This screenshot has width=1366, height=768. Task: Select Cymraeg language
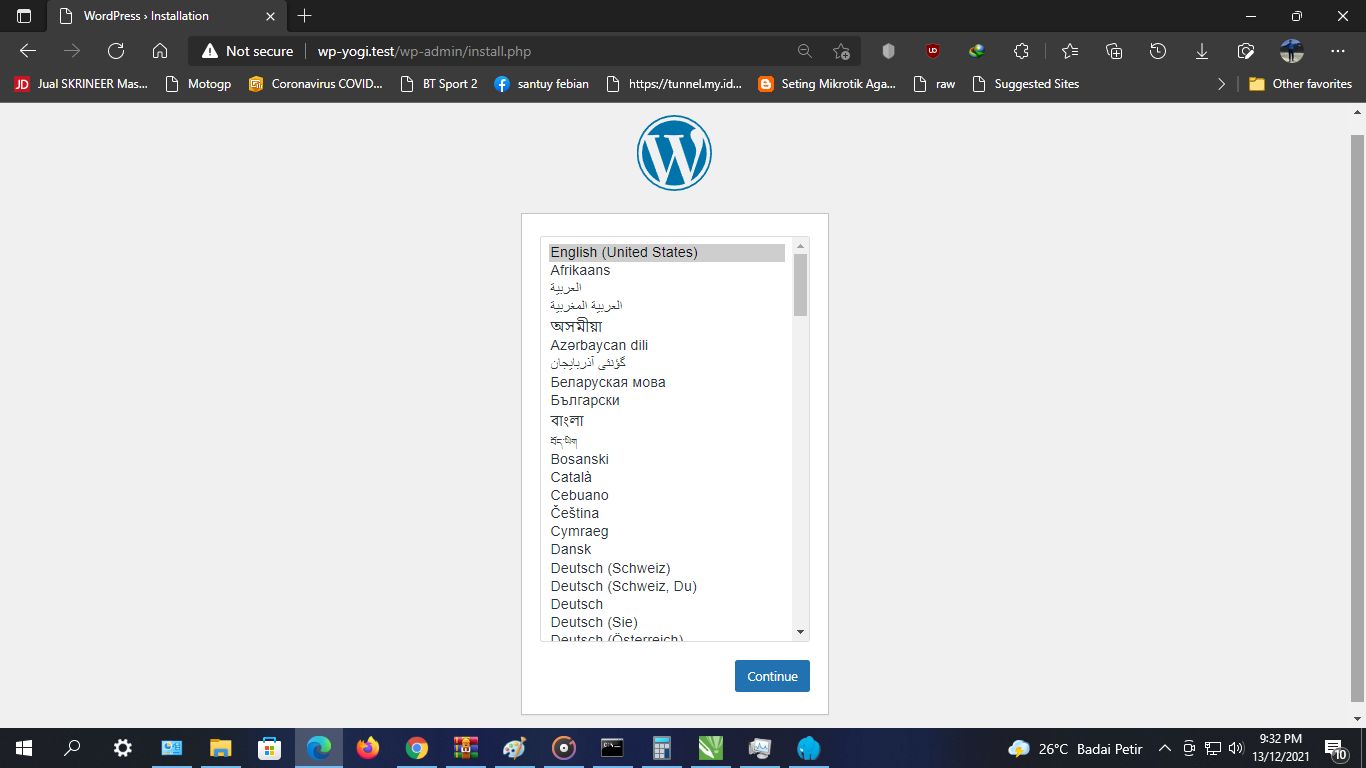667,531
